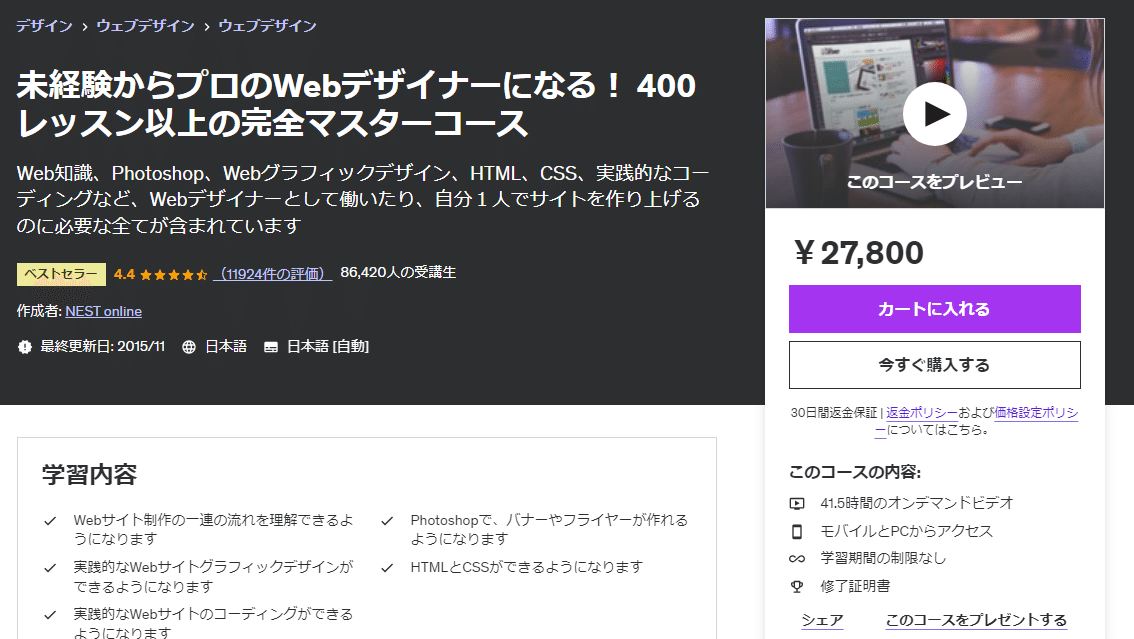Click the ベストセラー badge
1134x639 pixels.
click(x=61, y=274)
